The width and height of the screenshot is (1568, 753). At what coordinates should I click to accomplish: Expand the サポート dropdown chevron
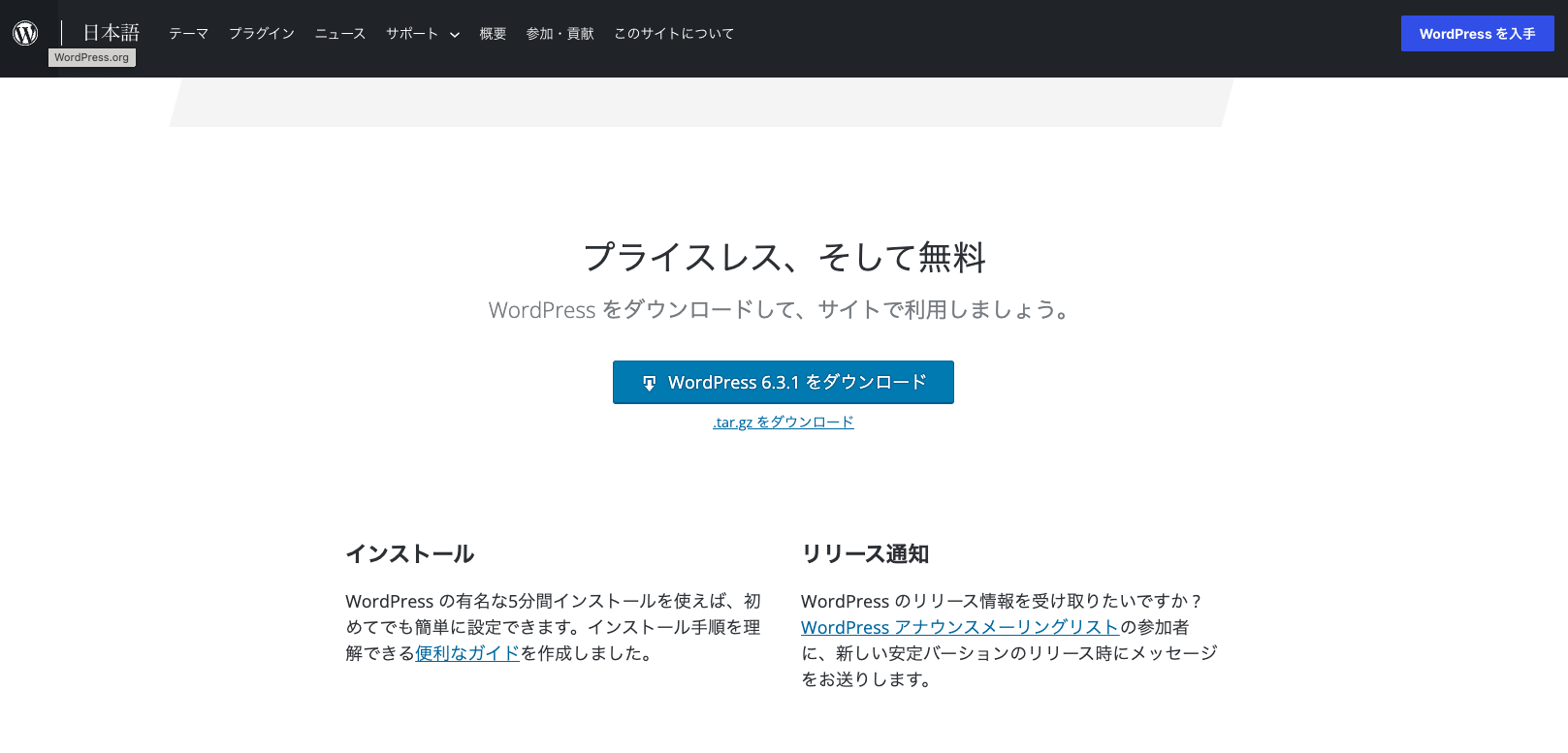click(454, 35)
